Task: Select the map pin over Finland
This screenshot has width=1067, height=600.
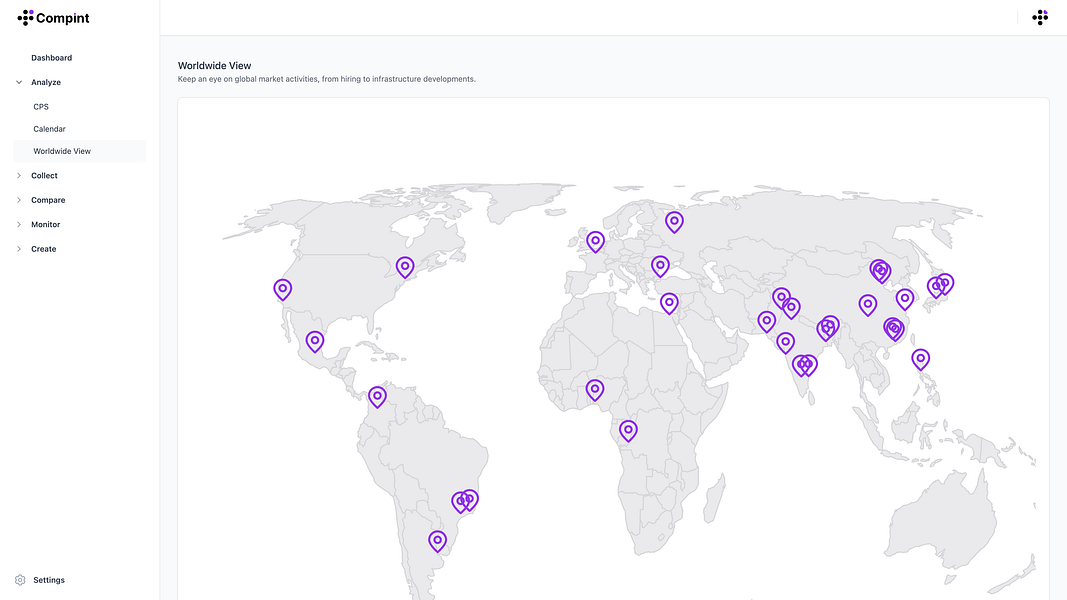Action: (675, 221)
